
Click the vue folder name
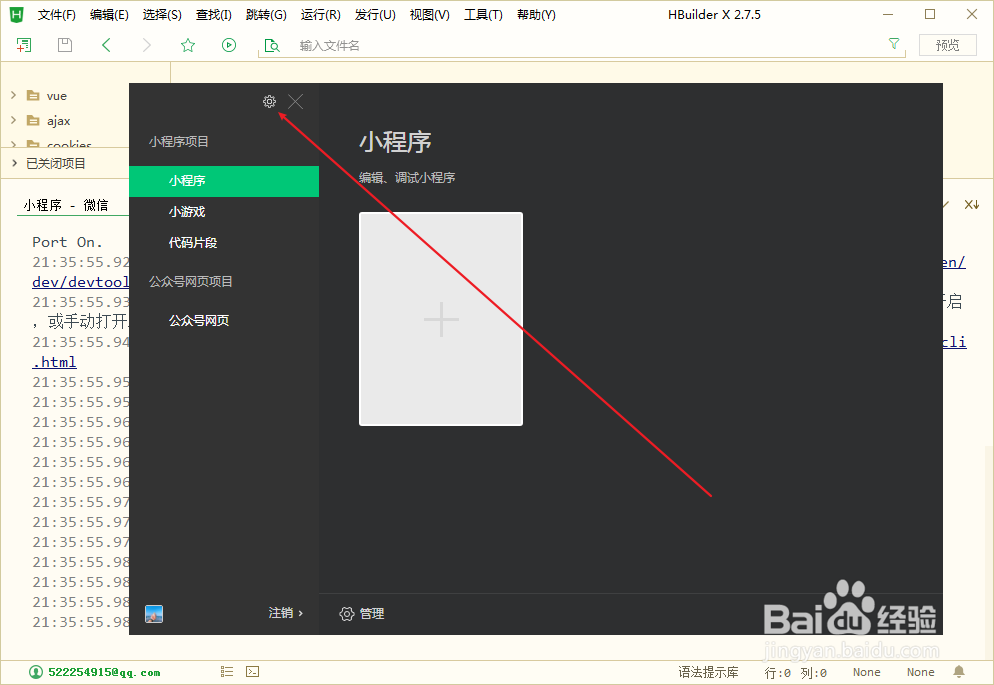(x=56, y=96)
